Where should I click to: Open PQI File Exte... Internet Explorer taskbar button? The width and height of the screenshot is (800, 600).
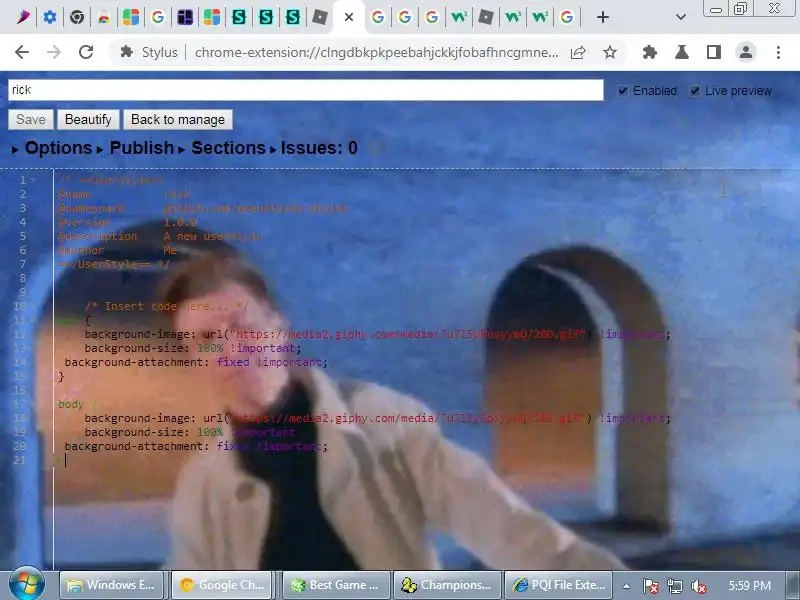(559, 585)
